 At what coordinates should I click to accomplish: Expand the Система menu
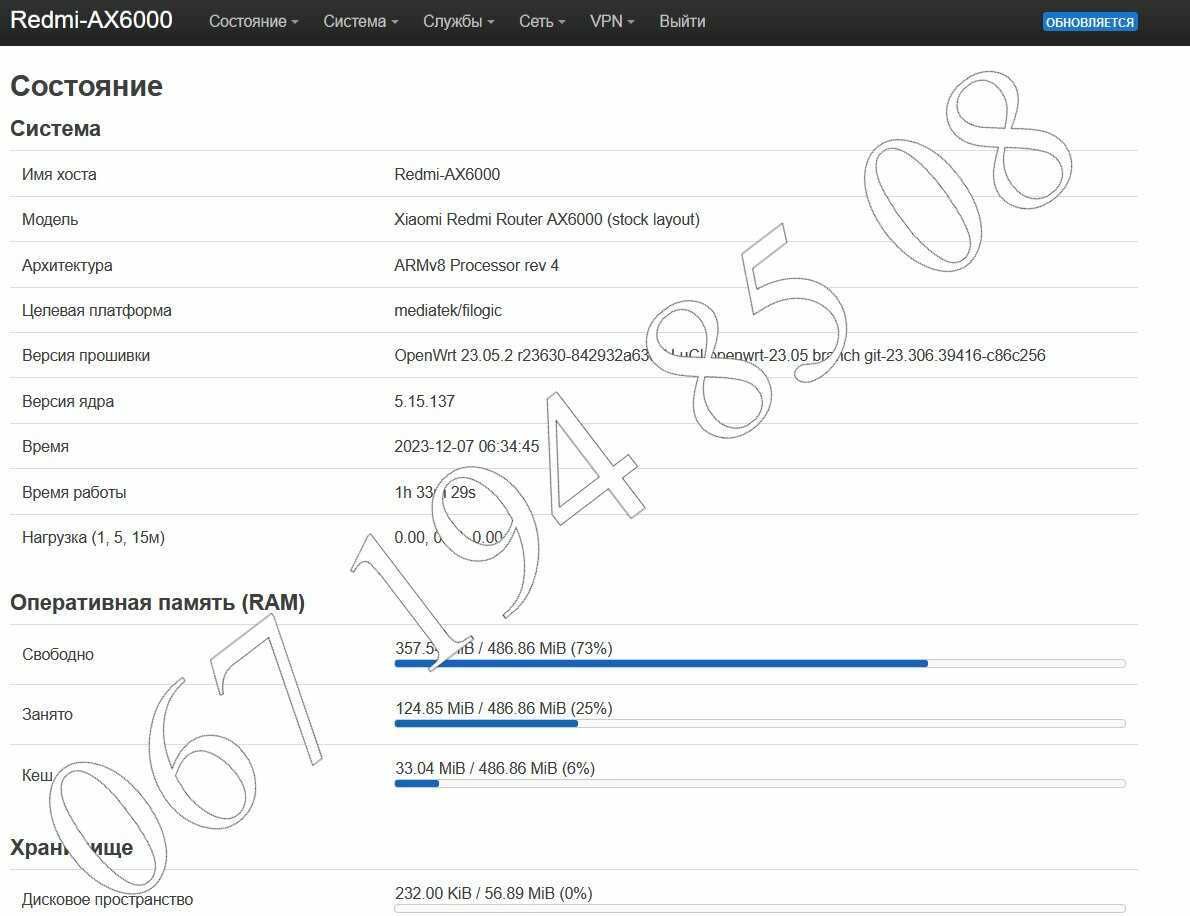360,21
